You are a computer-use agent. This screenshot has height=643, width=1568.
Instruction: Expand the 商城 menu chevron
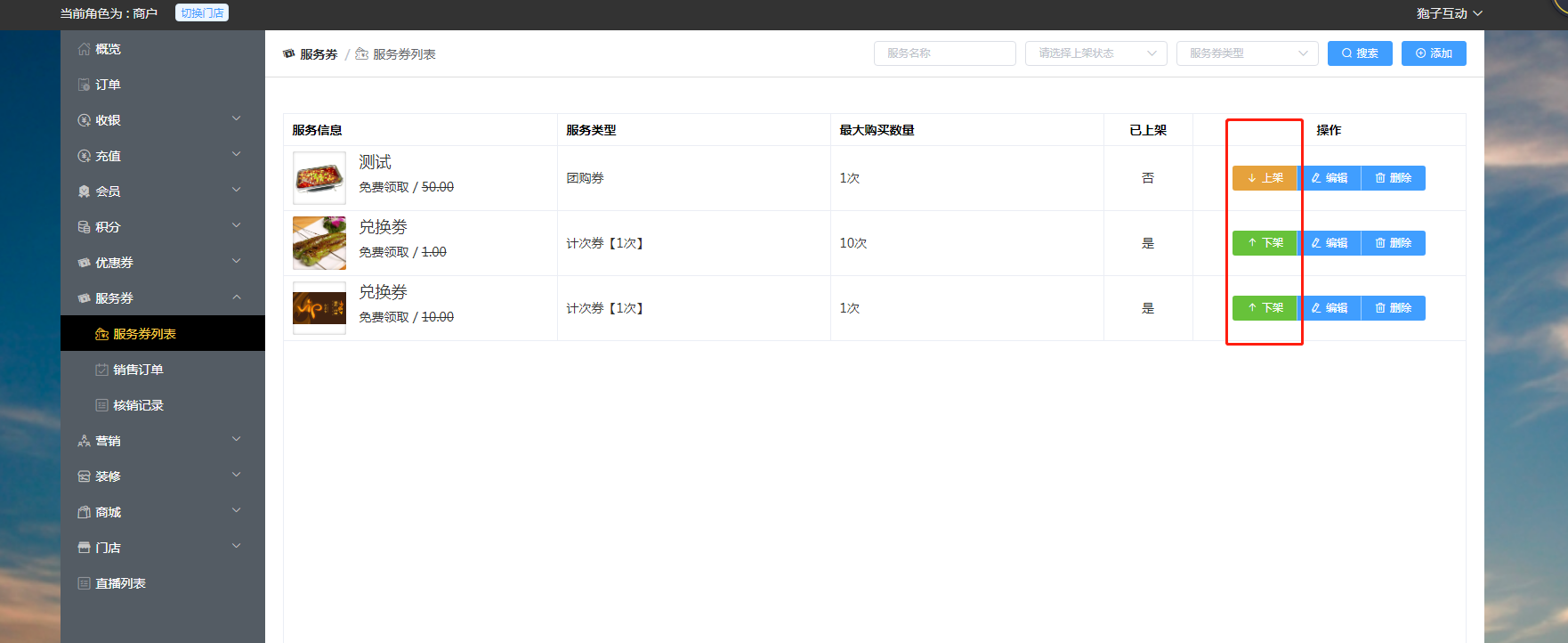tap(237, 510)
